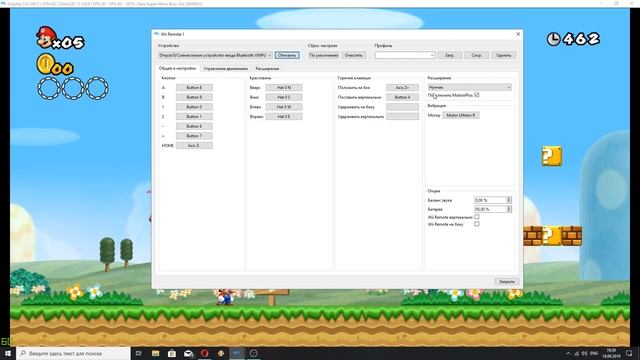
Task: Open the Mail app from the taskbar
Action: [x=188, y=353]
